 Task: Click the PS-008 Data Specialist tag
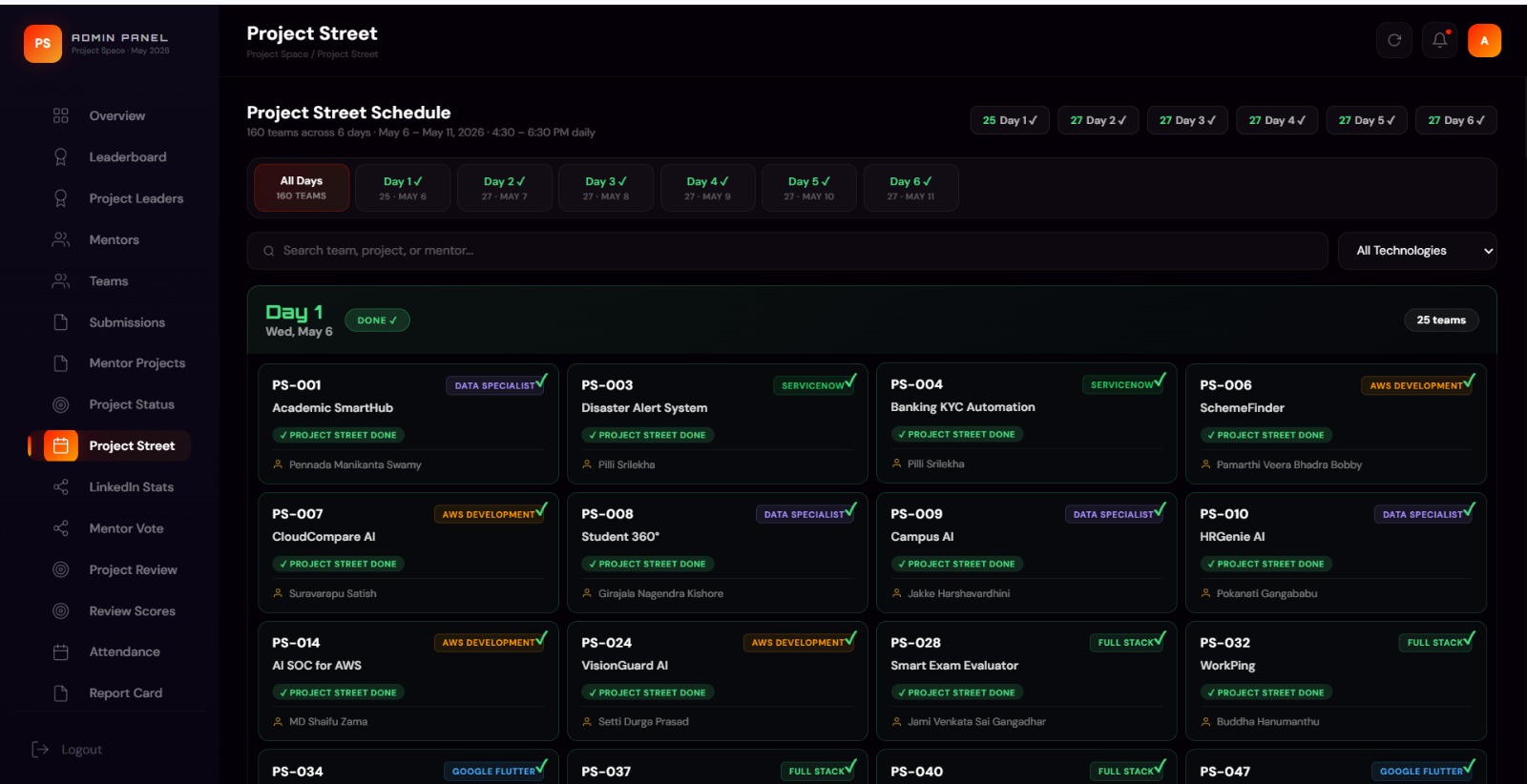pyautogui.click(x=805, y=514)
